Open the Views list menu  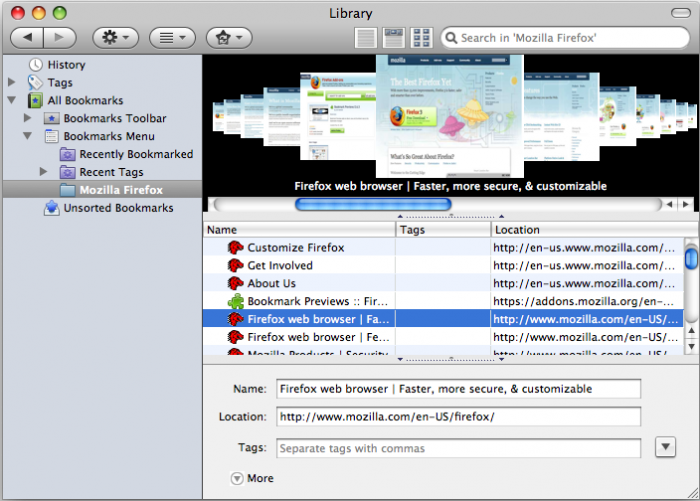[x=172, y=38]
